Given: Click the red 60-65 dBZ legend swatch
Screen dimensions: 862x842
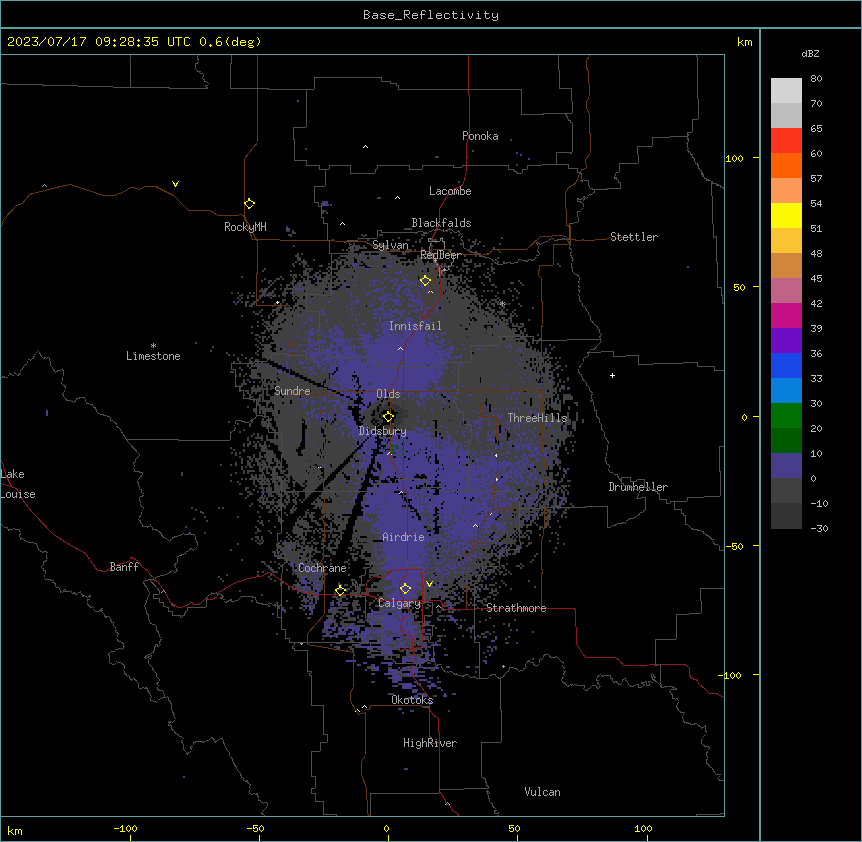Looking at the screenshot, I should (786, 140).
